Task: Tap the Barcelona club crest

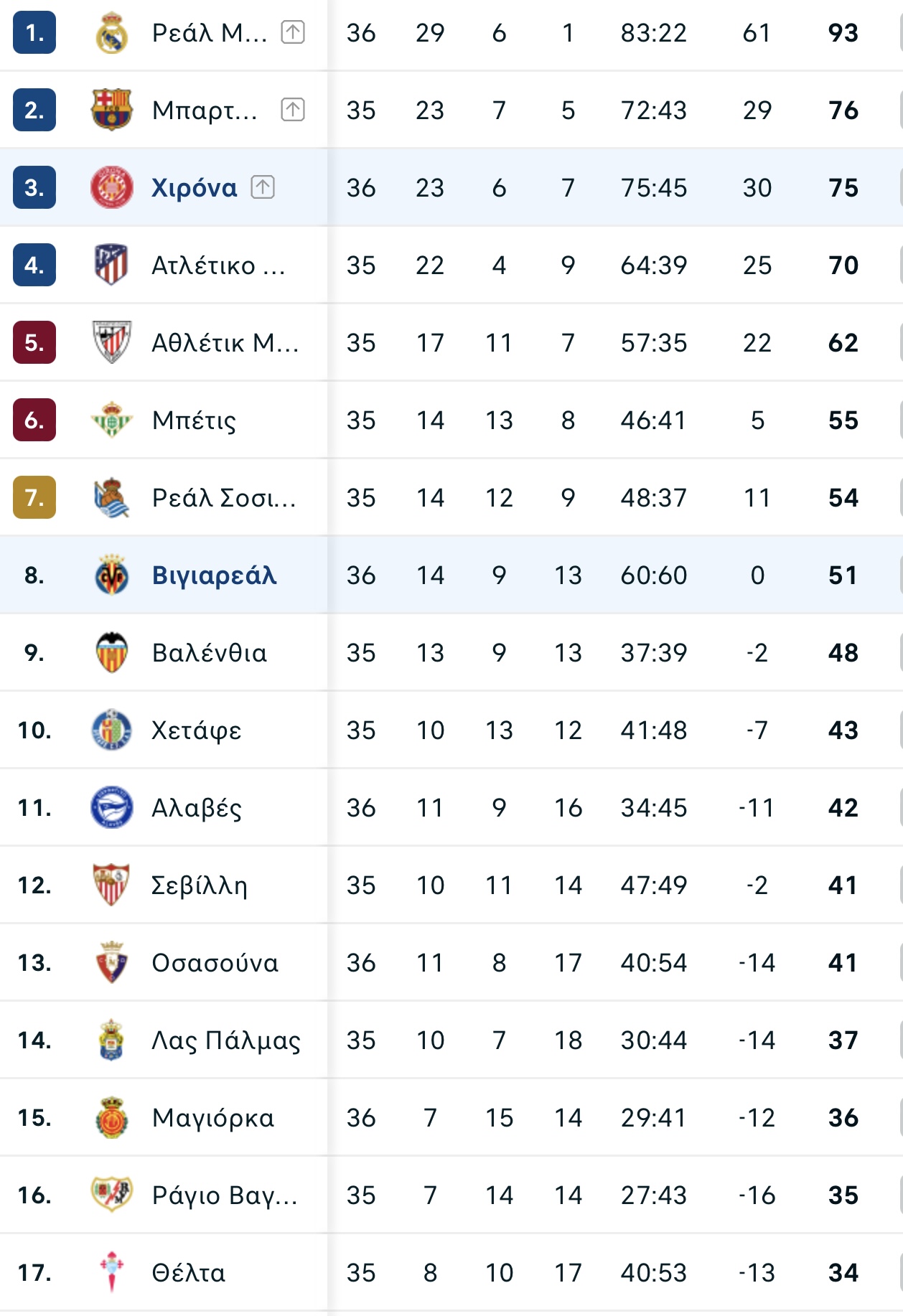Action: pyautogui.click(x=111, y=110)
